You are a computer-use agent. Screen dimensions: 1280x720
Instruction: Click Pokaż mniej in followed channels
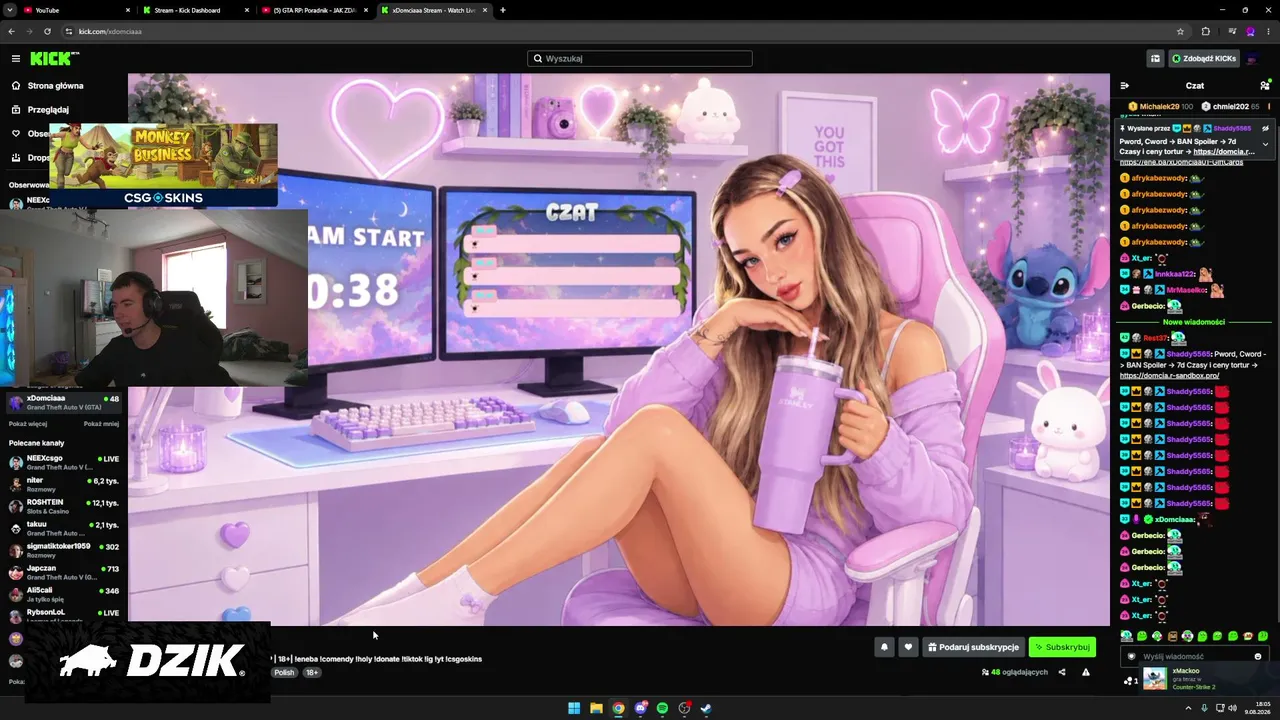(101, 424)
